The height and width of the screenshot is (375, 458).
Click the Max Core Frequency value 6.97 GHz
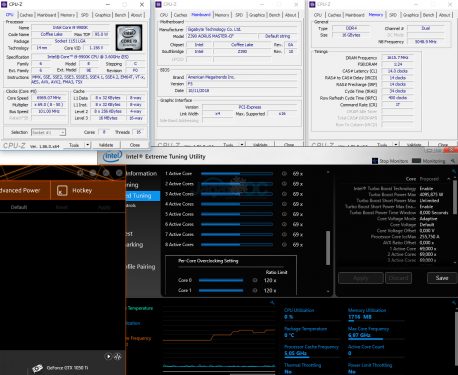tap(359, 335)
